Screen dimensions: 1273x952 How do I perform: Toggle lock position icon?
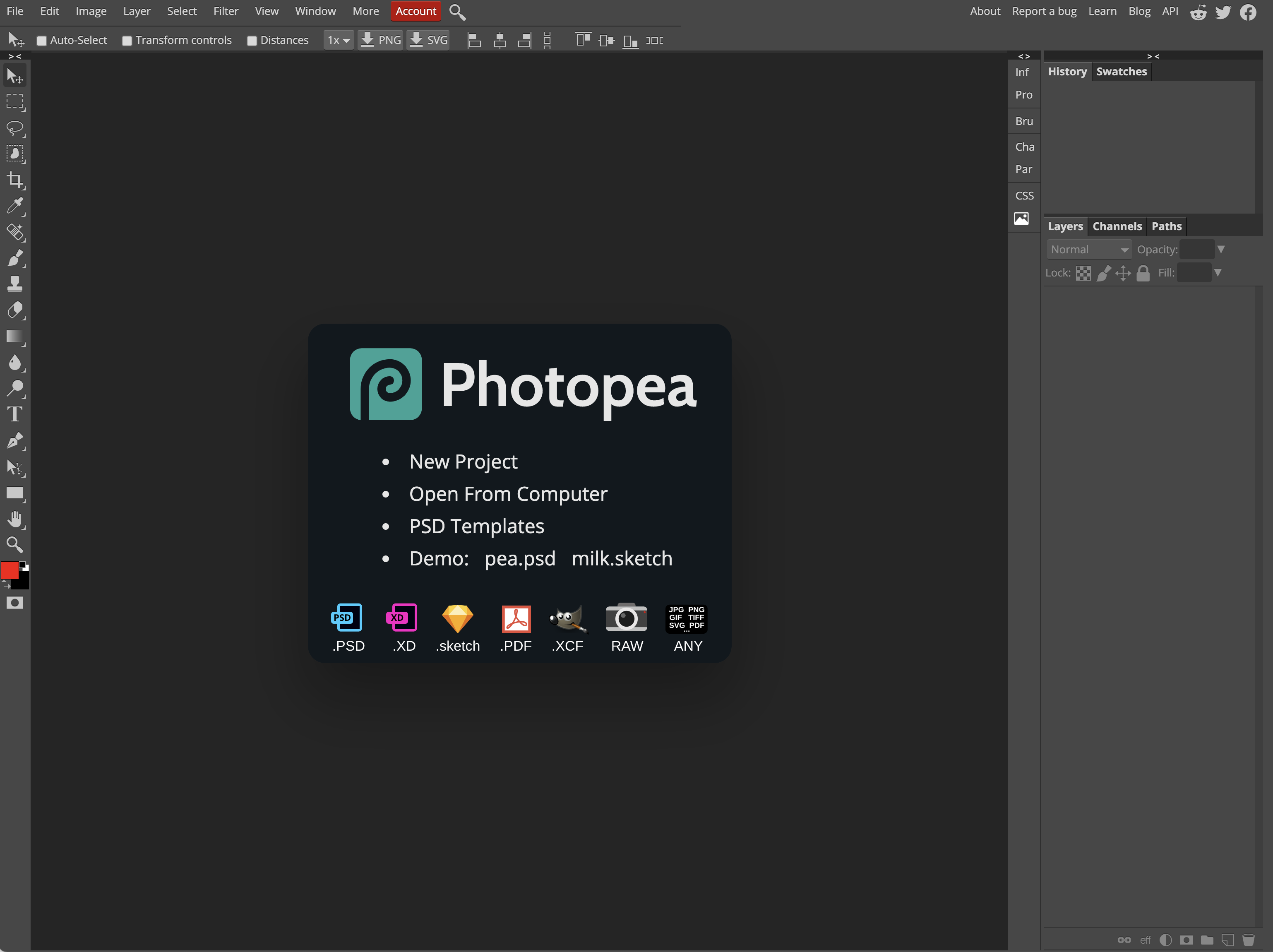[1123, 273]
